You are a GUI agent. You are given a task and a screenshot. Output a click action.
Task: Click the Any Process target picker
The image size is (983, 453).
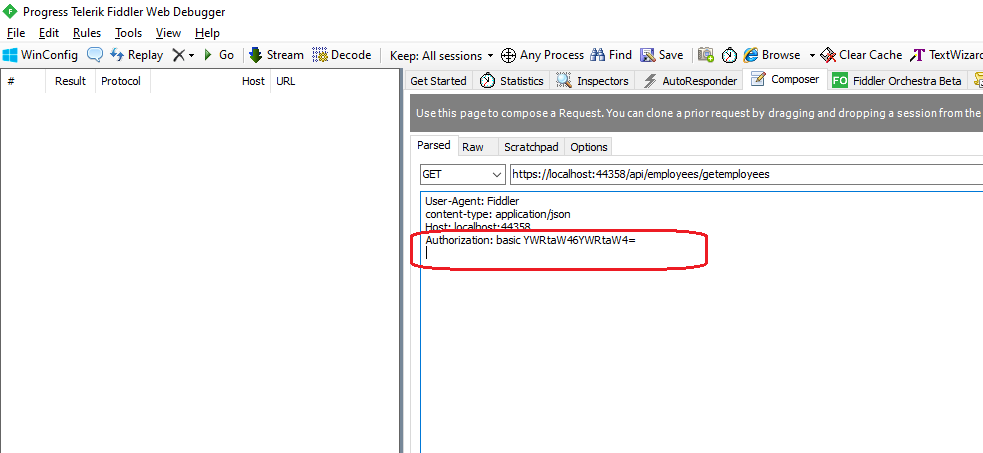[x=542, y=55]
